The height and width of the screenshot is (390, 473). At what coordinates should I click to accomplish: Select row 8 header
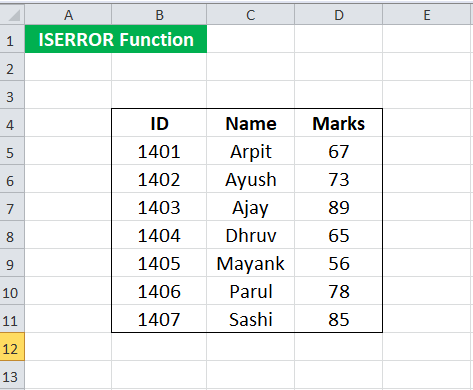tap(12, 235)
